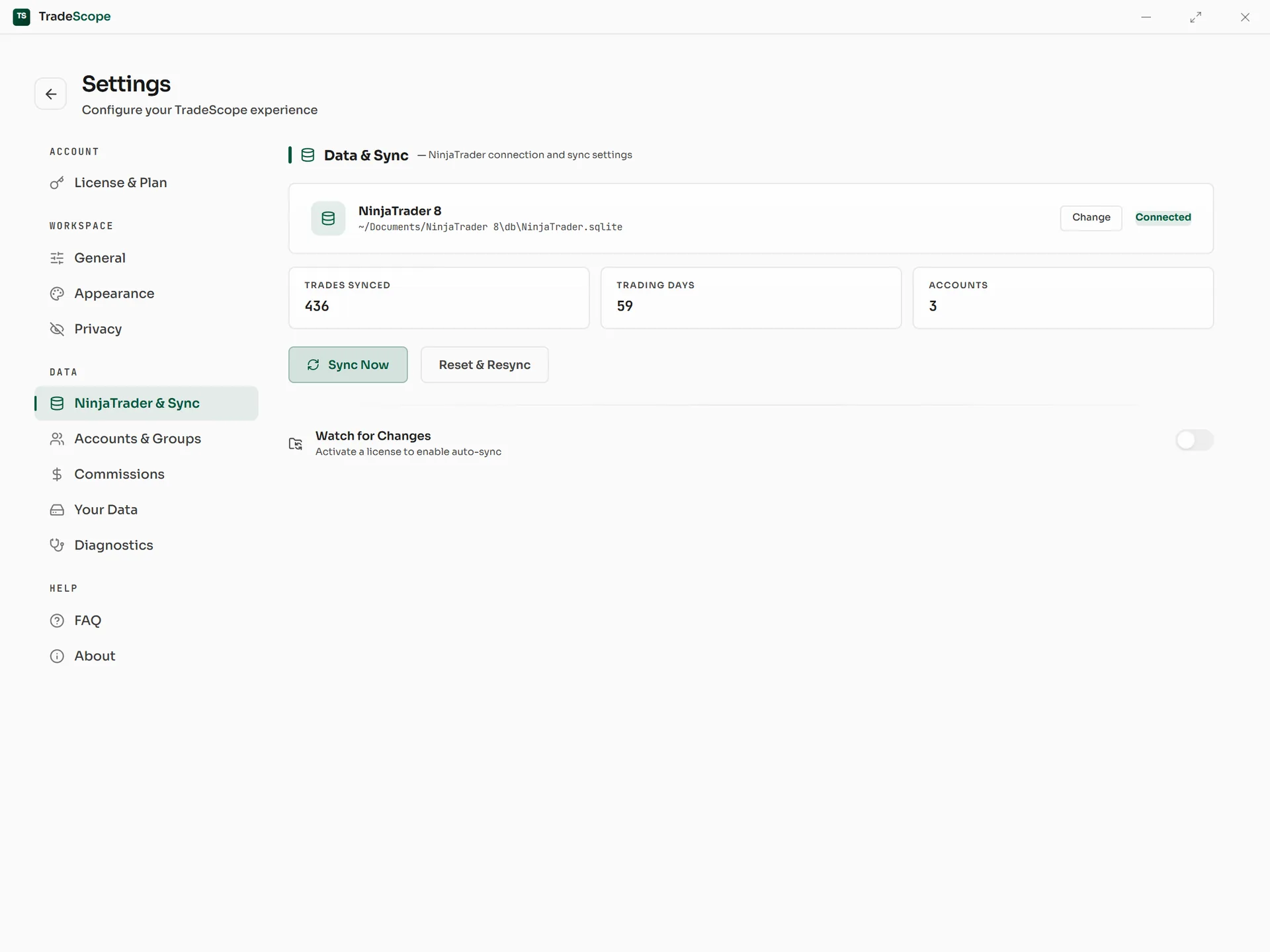
Task: Click the dollar icon beside Commissions
Action: (57, 474)
